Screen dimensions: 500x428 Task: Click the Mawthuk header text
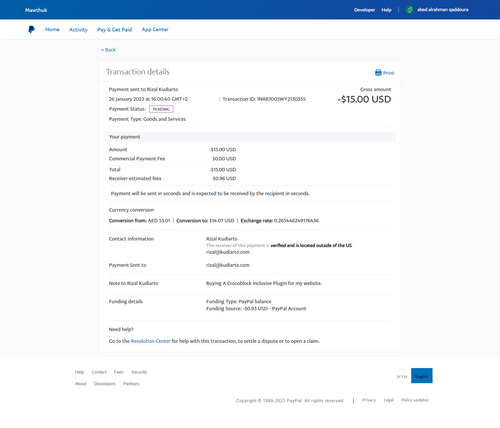click(36, 10)
